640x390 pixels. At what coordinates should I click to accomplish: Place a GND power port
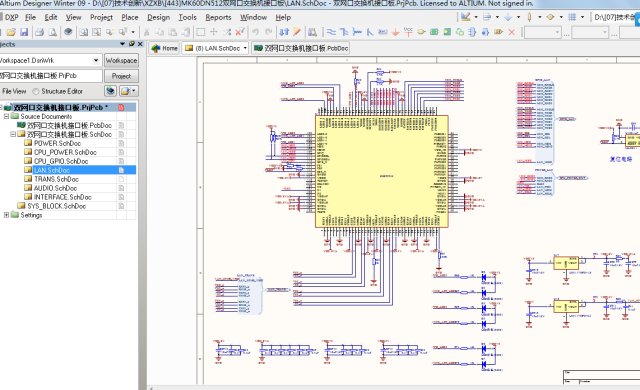pyautogui.click(x=395, y=32)
